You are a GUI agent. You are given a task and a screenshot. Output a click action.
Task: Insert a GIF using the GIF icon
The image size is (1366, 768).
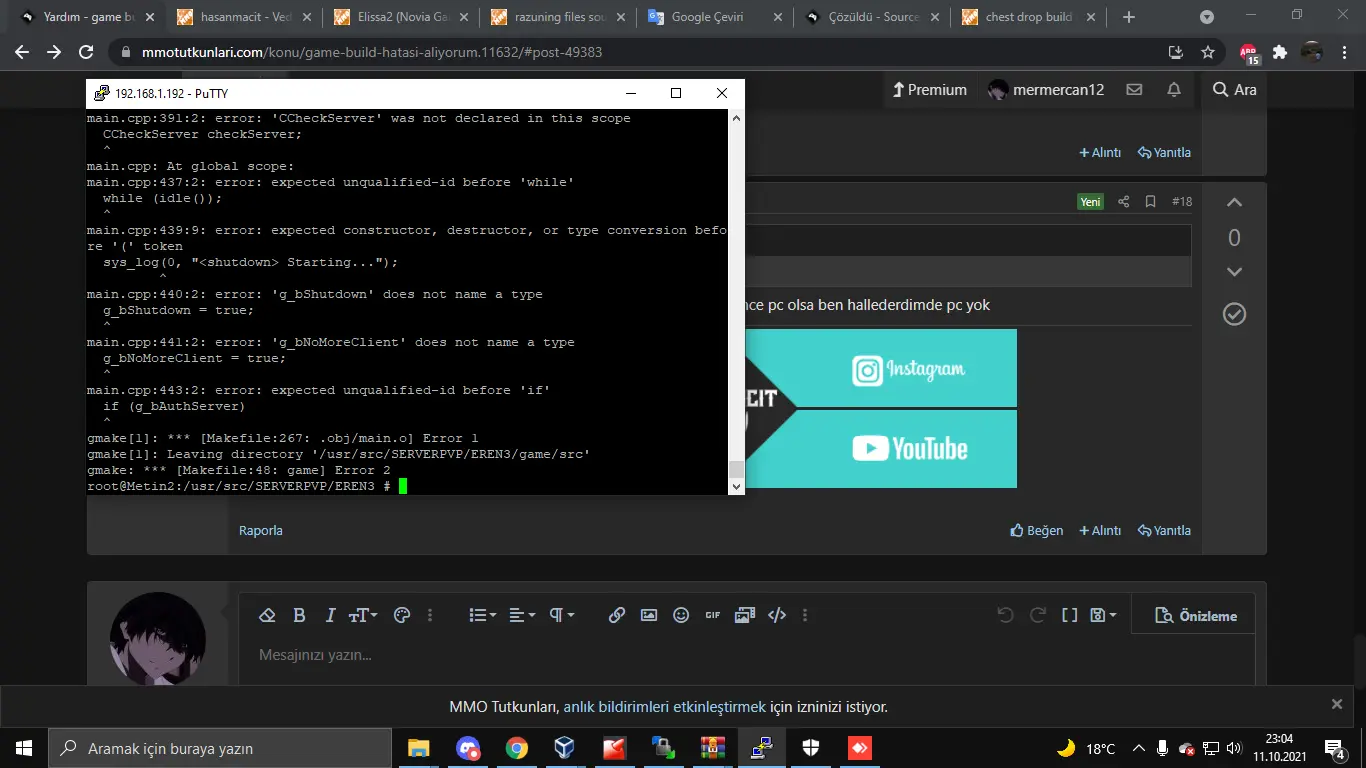tap(712, 615)
